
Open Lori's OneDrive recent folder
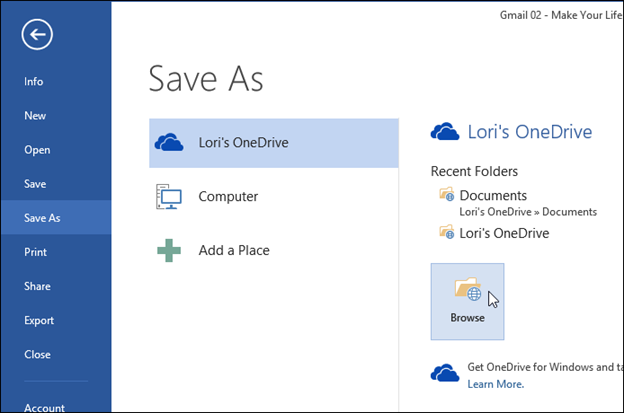pos(504,233)
